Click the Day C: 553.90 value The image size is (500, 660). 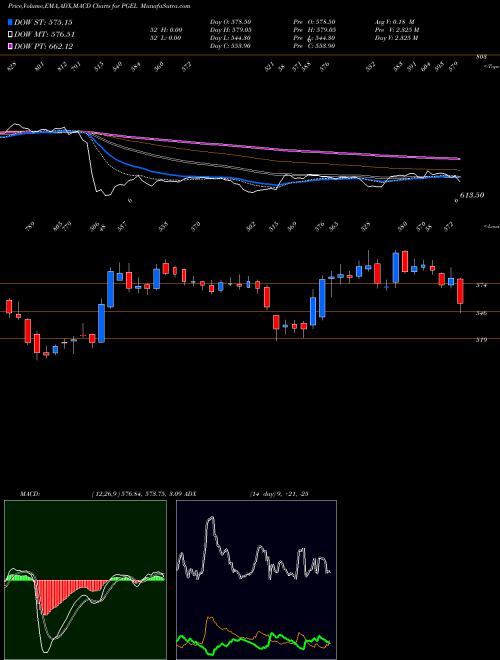point(230,46)
